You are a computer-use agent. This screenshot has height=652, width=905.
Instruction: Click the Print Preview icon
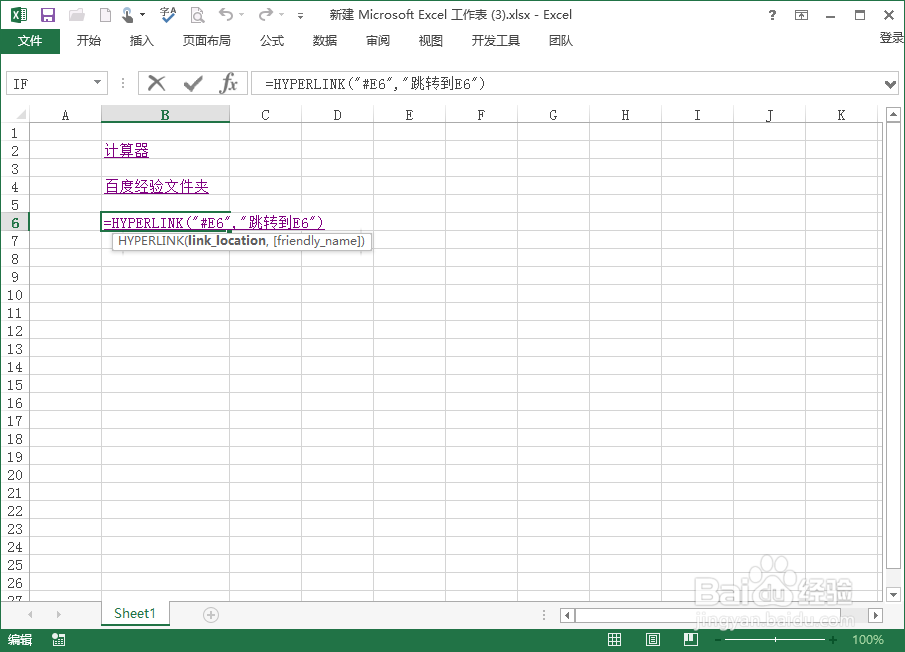pos(197,15)
